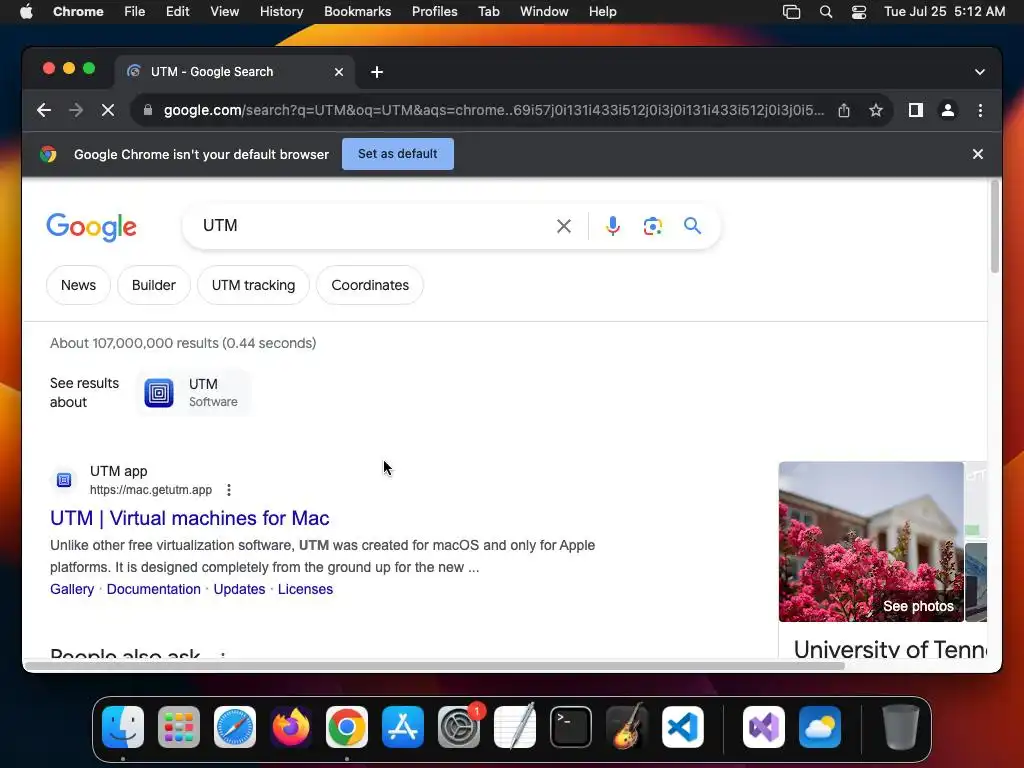Click the Google logo
Screen dimensions: 1024x768
point(91,227)
